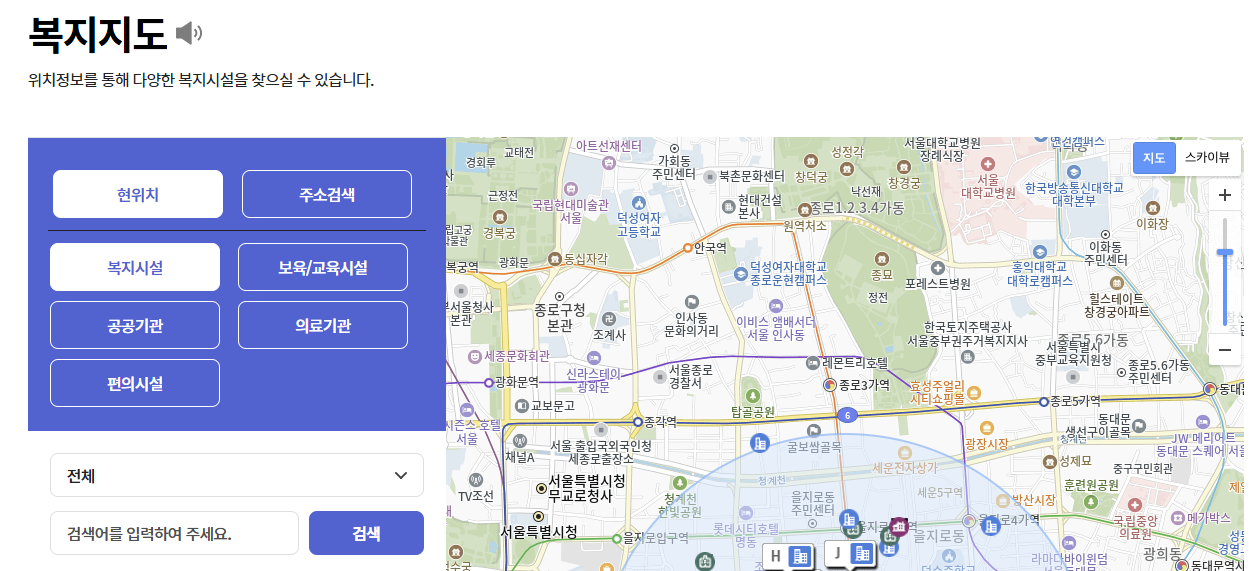This screenshot has height=571, width=1258.
Task: Click the 을지로입구역 station label
Action: 656,537
